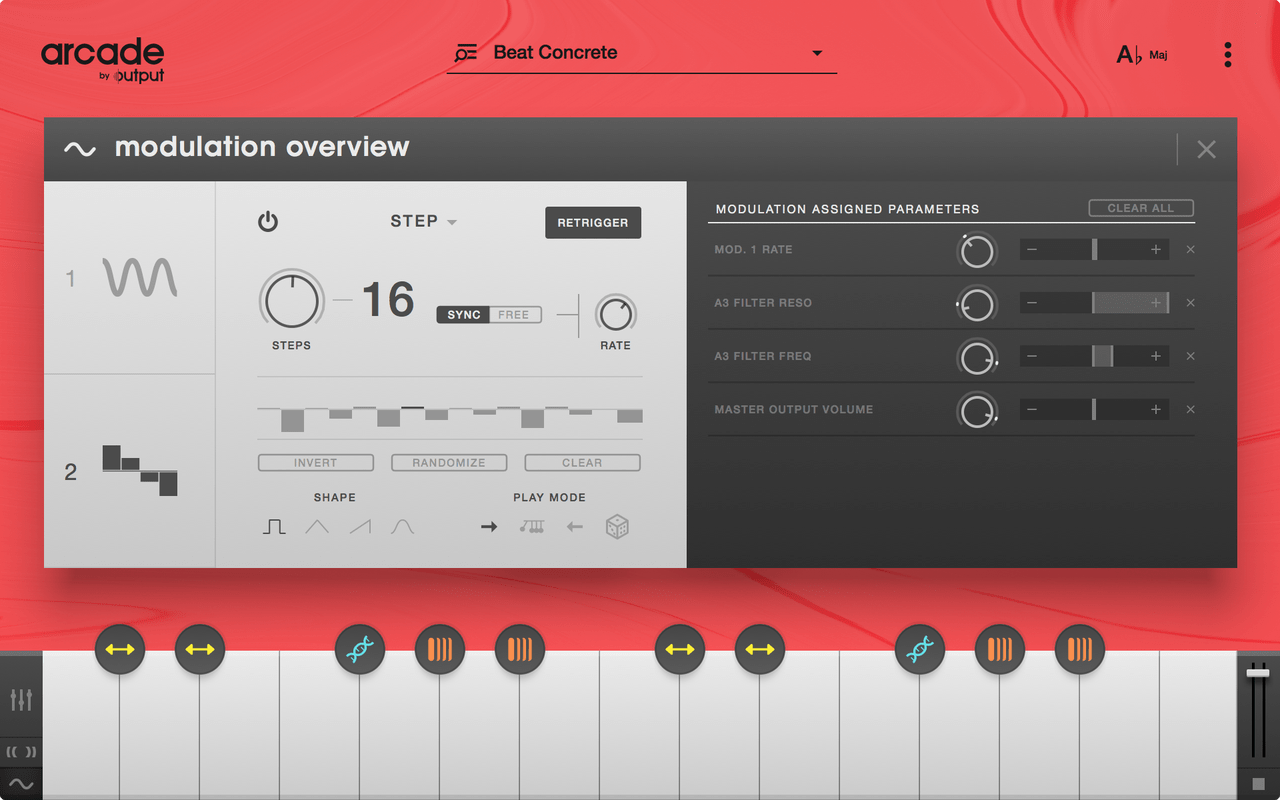Click the CLEAR steps button
This screenshot has width=1280, height=800.
pyautogui.click(x=582, y=463)
